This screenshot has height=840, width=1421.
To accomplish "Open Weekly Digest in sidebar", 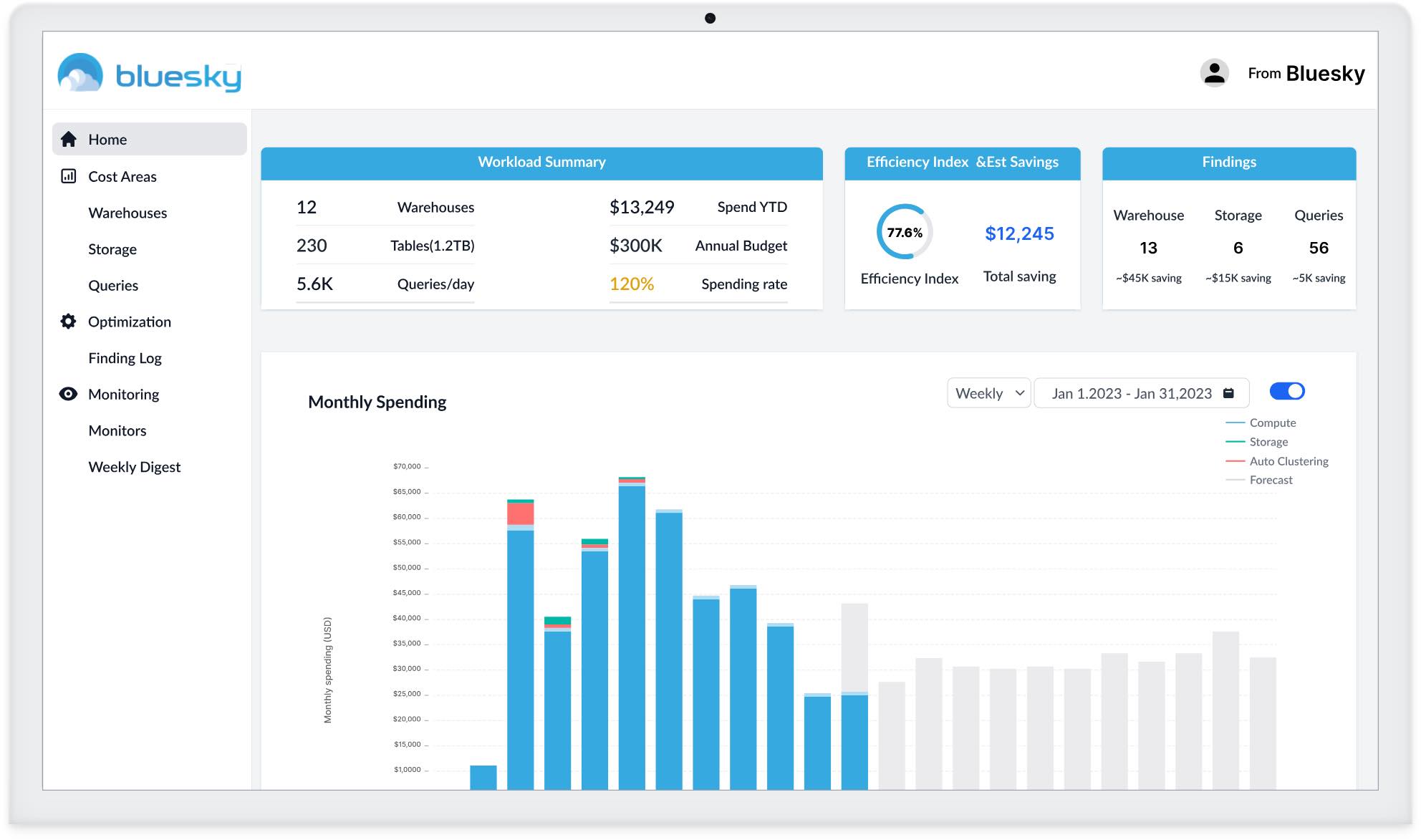I will (x=134, y=467).
